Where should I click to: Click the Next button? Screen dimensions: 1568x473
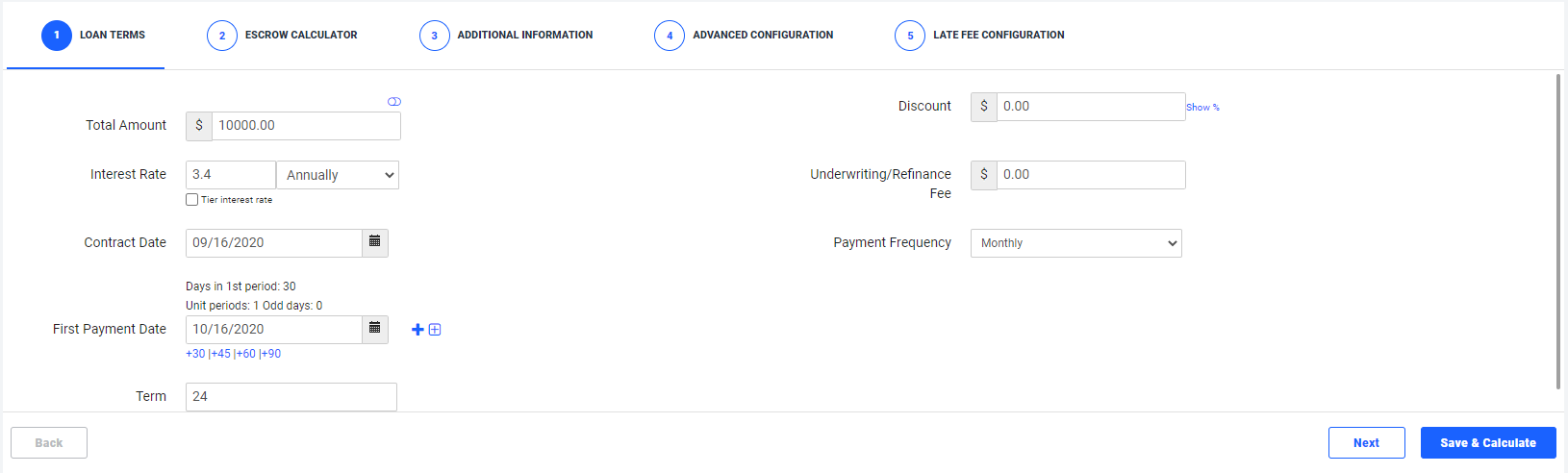click(1367, 443)
